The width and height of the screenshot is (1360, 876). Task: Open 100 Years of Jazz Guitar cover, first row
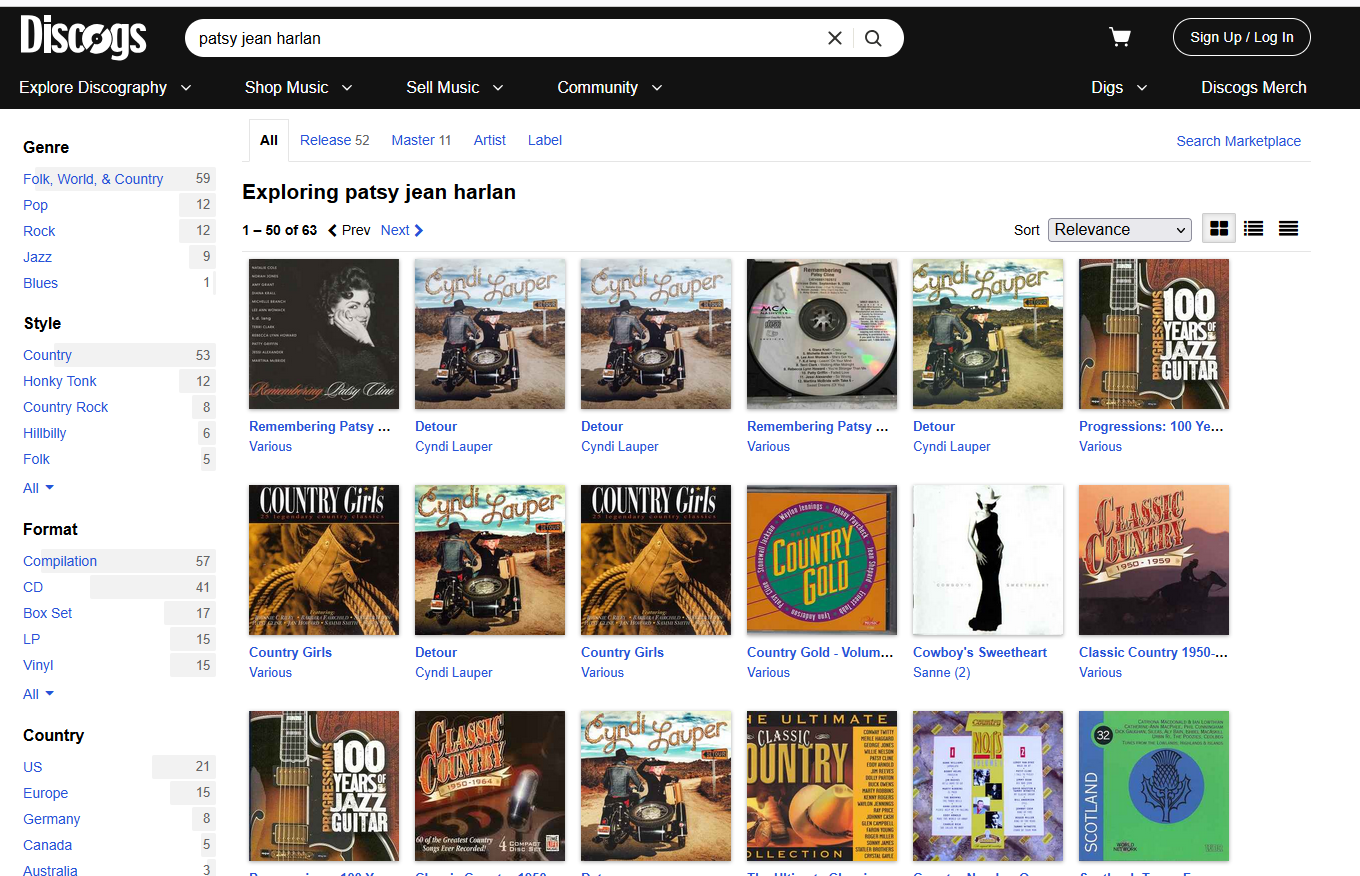pos(1154,334)
